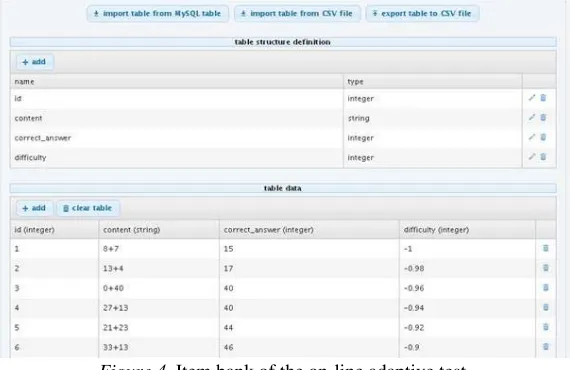
Task: Click the difficulty (integer) column header
Action: click(467, 230)
